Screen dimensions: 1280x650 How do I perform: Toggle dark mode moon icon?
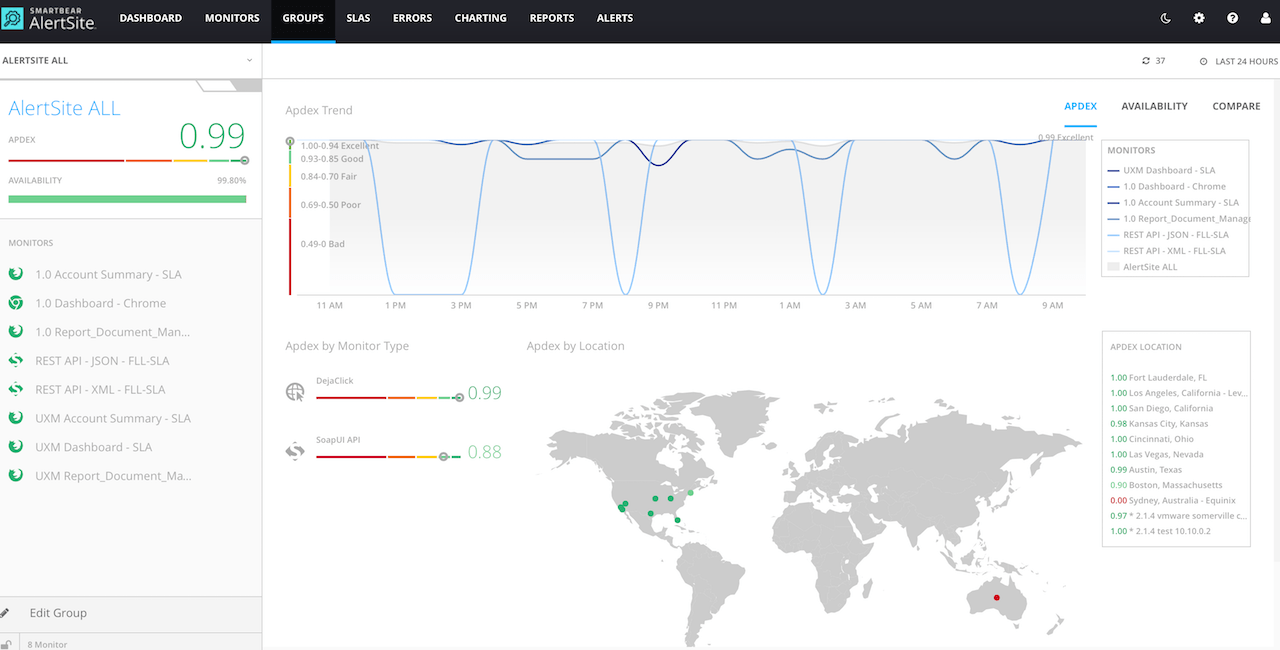click(x=1166, y=18)
